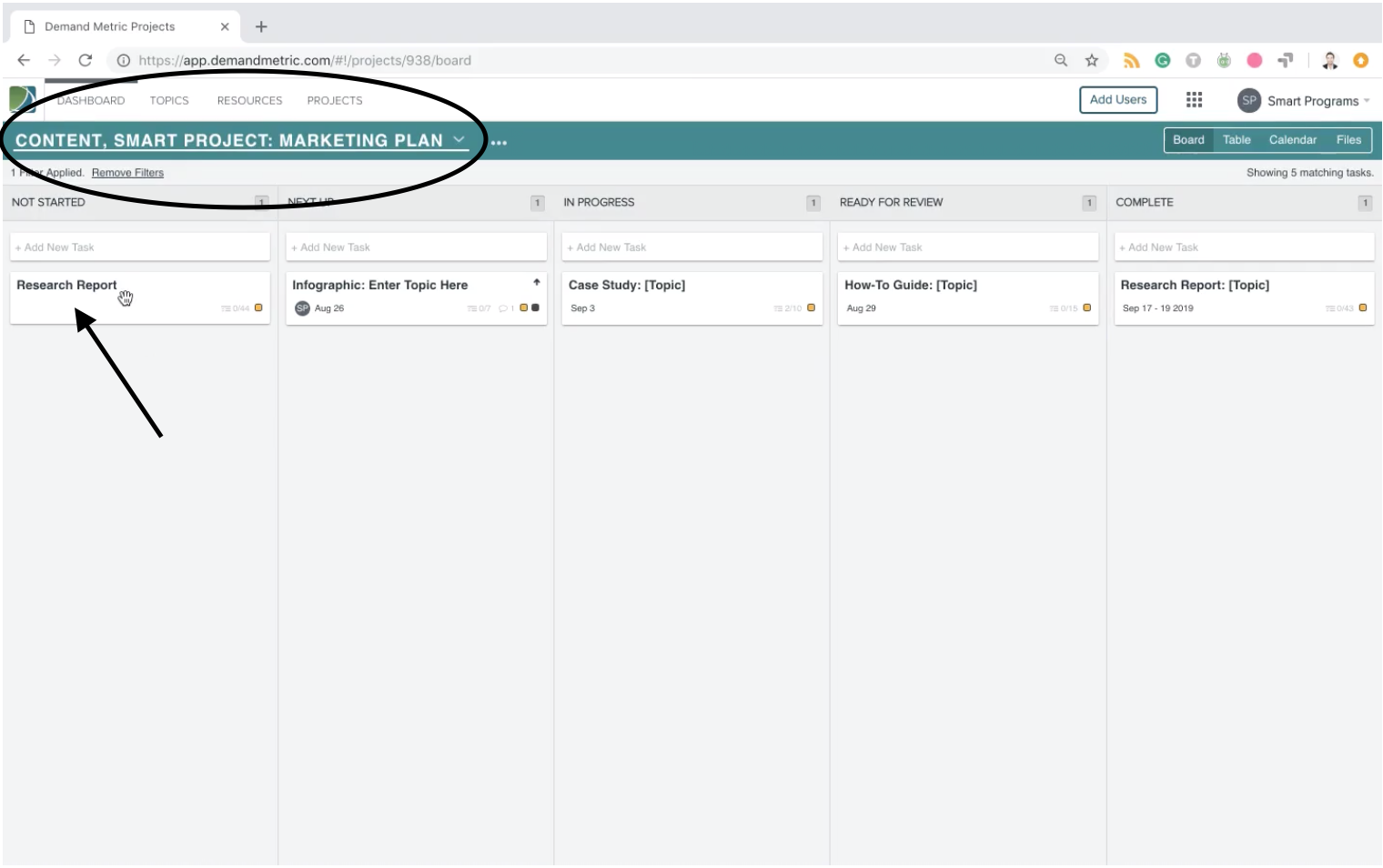The width and height of the screenshot is (1383, 868).
Task: Open the apps grid icon
Action: click(x=1194, y=100)
